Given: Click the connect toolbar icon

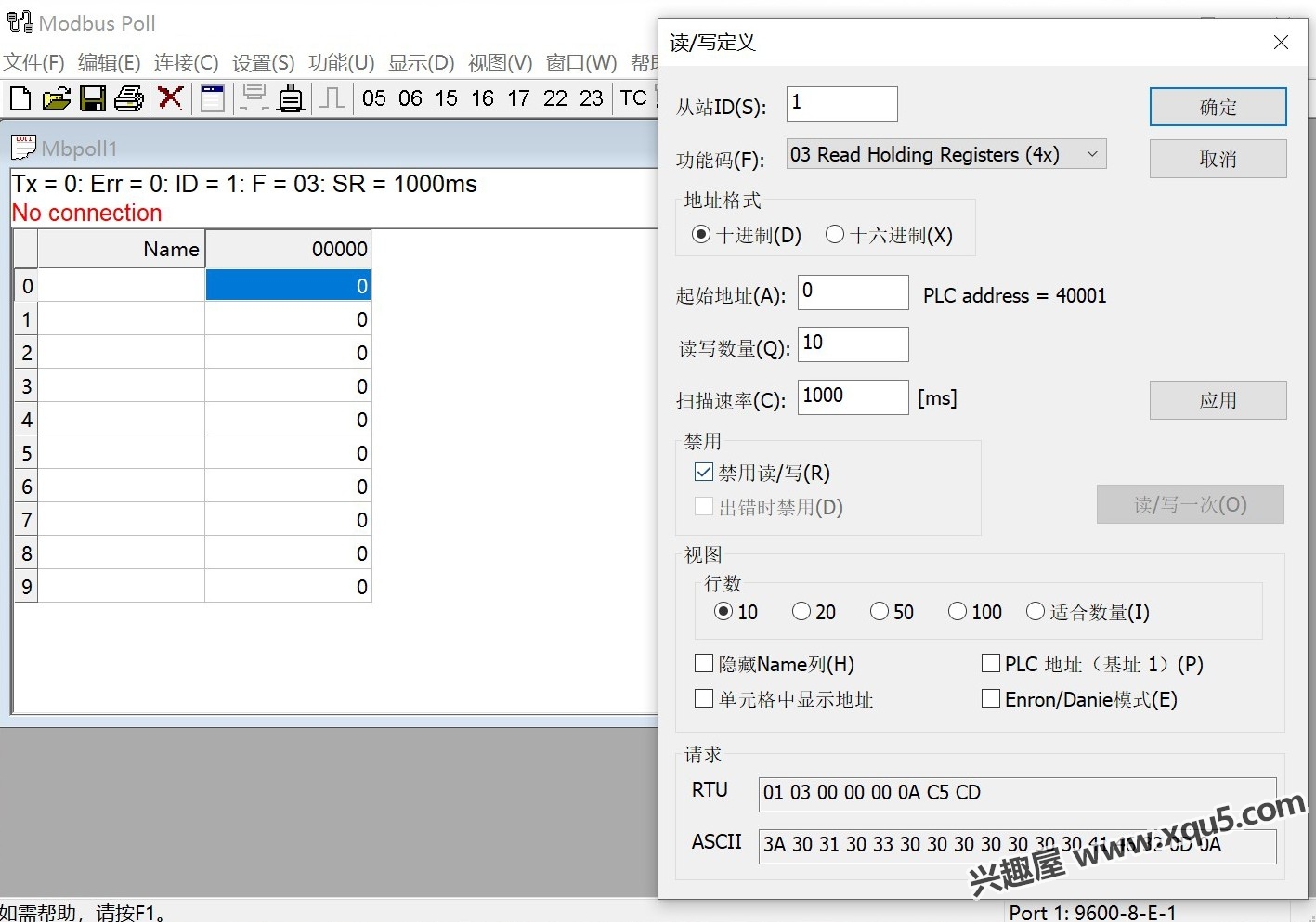Looking at the screenshot, I should (x=254, y=97).
